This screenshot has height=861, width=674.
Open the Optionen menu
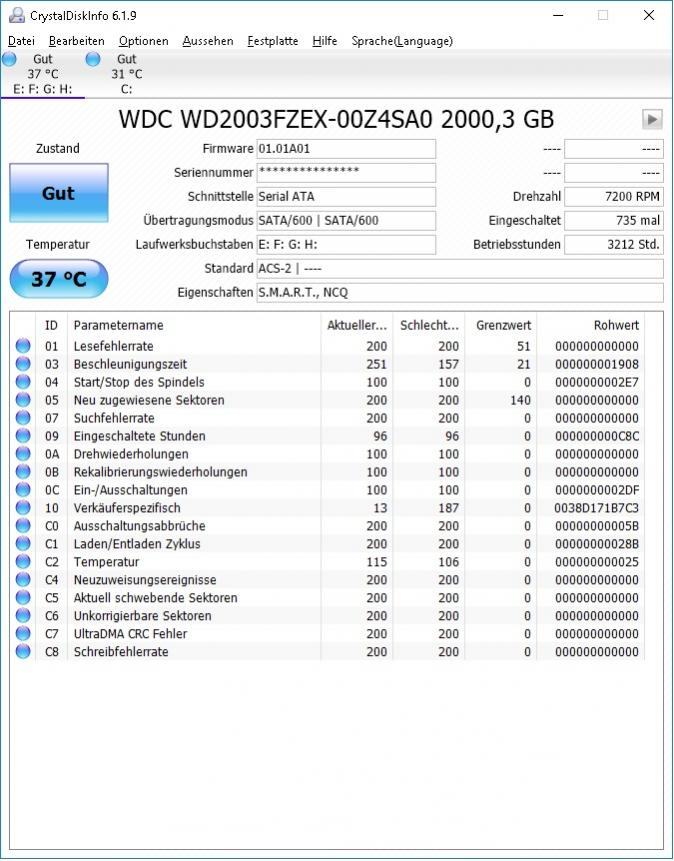pos(143,41)
